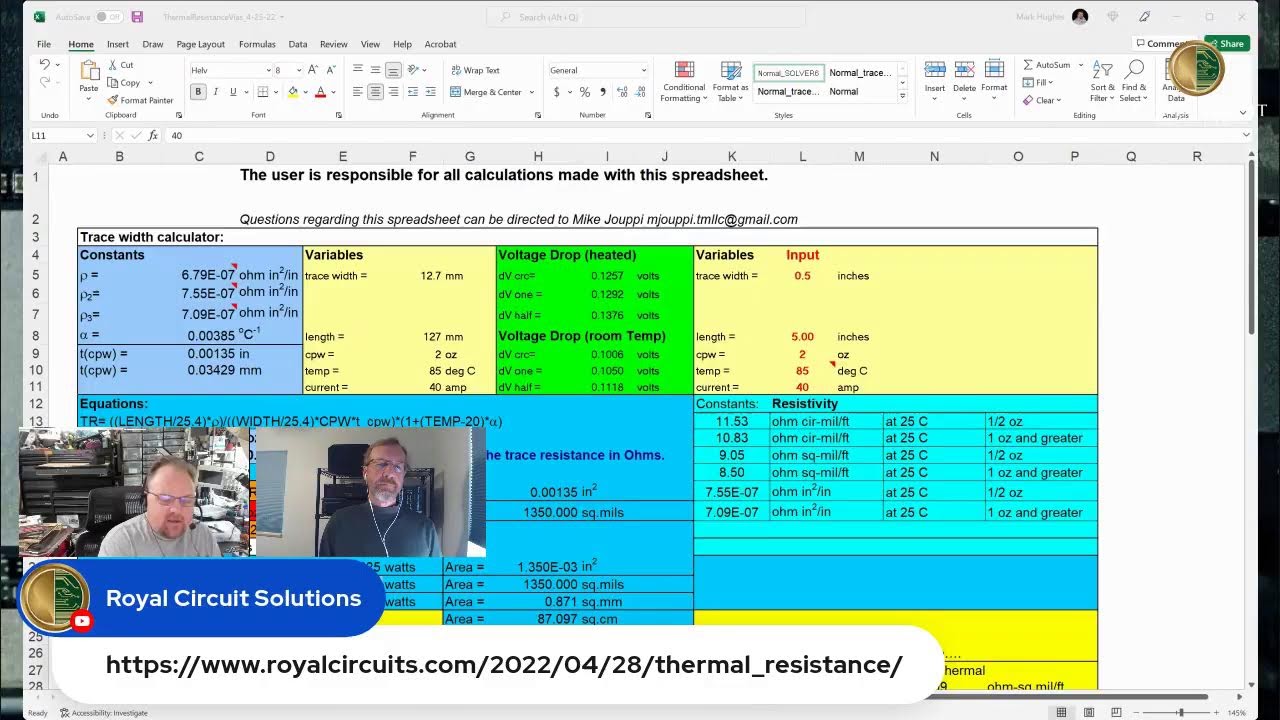Toggle Bold formatting

(x=198, y=92)
